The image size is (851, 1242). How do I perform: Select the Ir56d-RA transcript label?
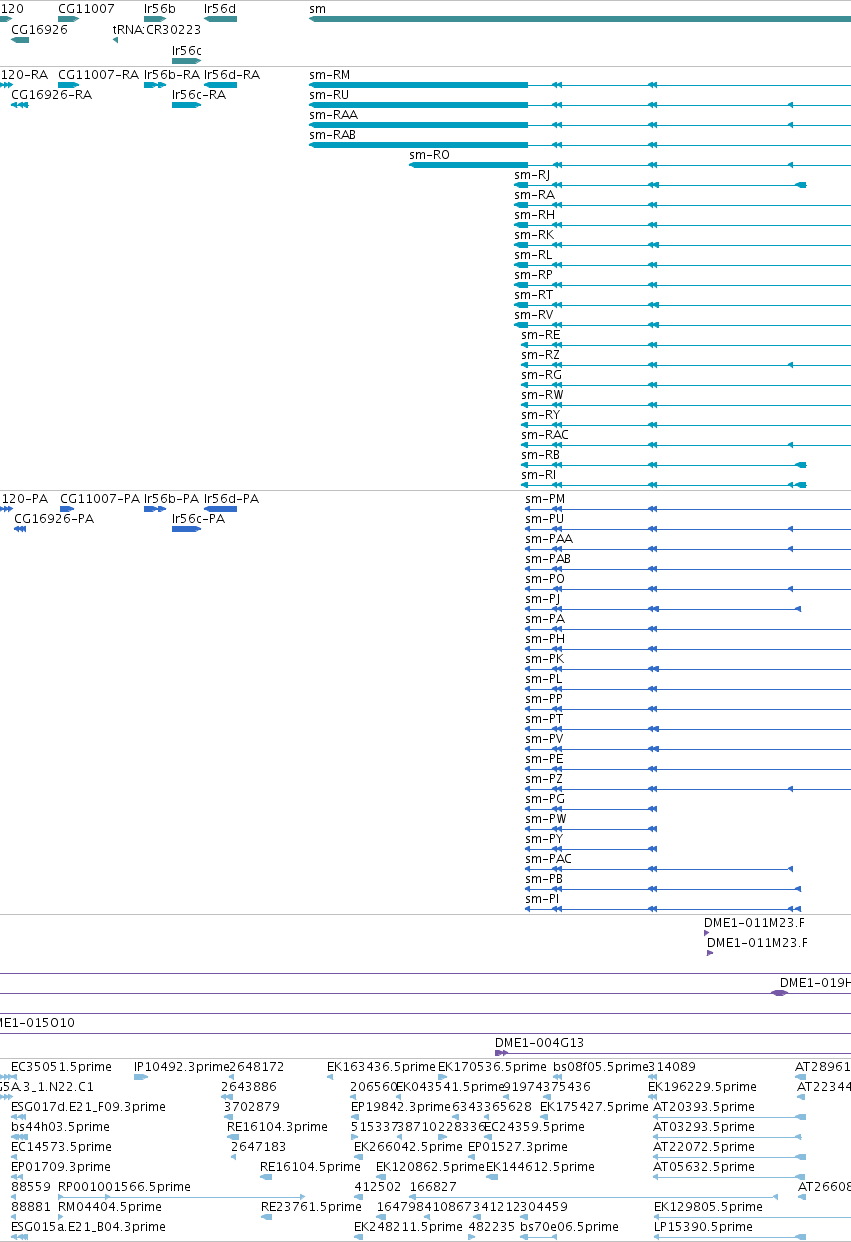coord(232,75)
